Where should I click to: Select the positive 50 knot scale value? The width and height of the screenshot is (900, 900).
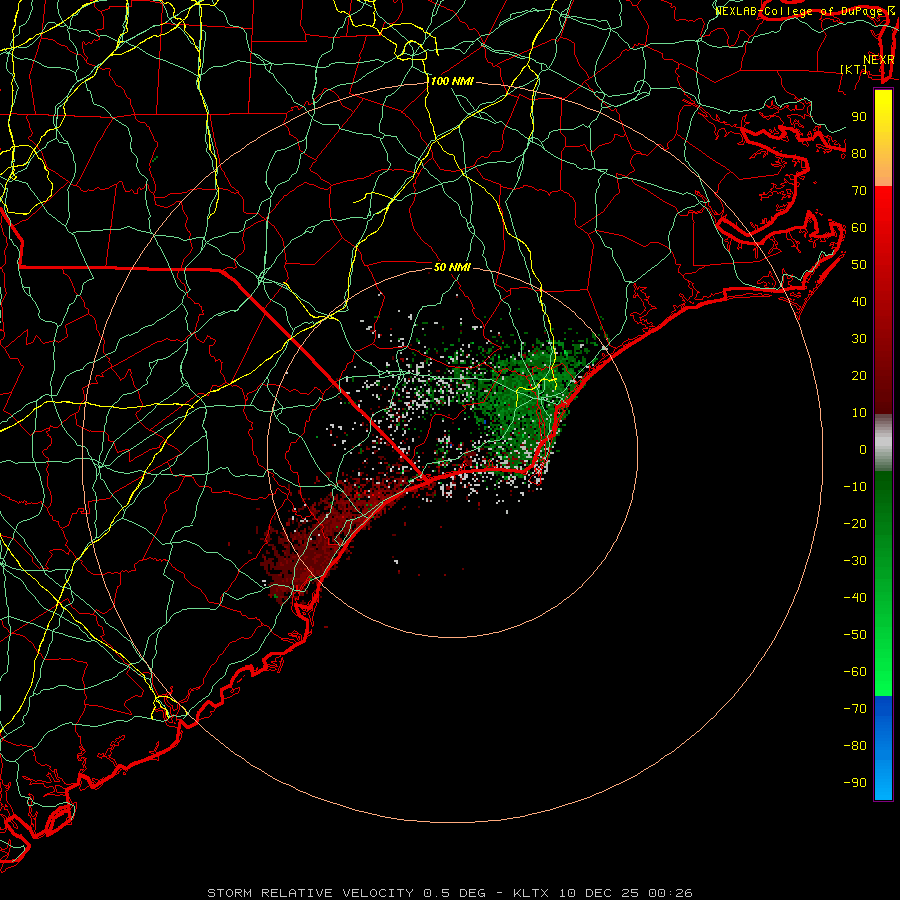point(859,265)
